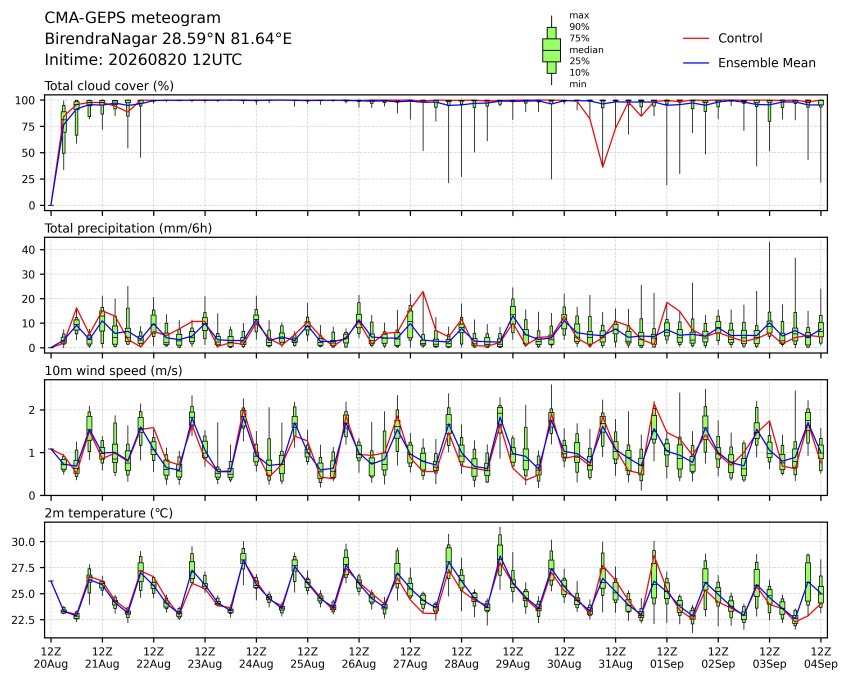The width and height of the screenshot is (849, 681).
Task: Click the green box-plot legend symbol
Action: (x=552, y=50)
